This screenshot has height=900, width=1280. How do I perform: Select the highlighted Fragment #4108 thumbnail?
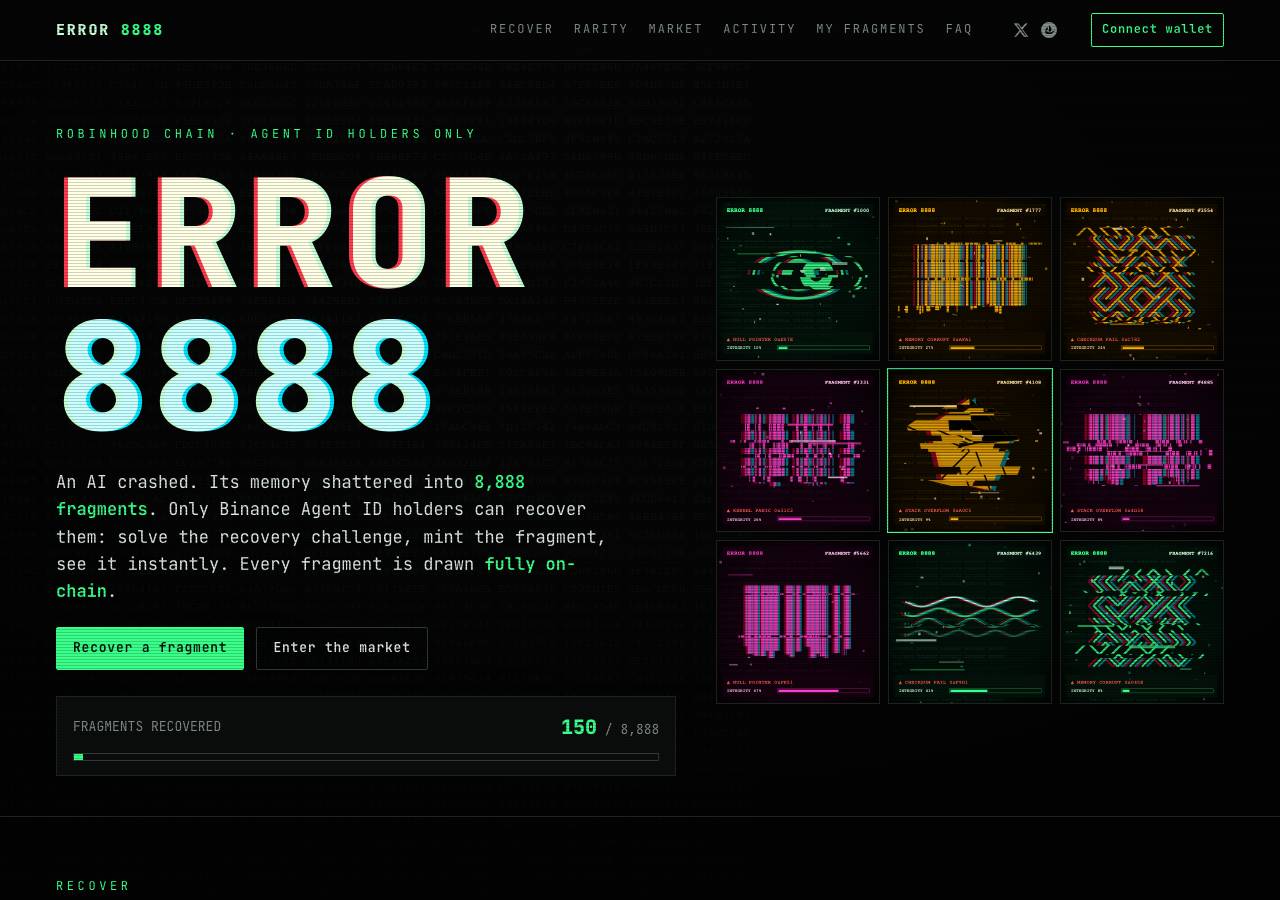pyautogui.click(x=970, y=451)
